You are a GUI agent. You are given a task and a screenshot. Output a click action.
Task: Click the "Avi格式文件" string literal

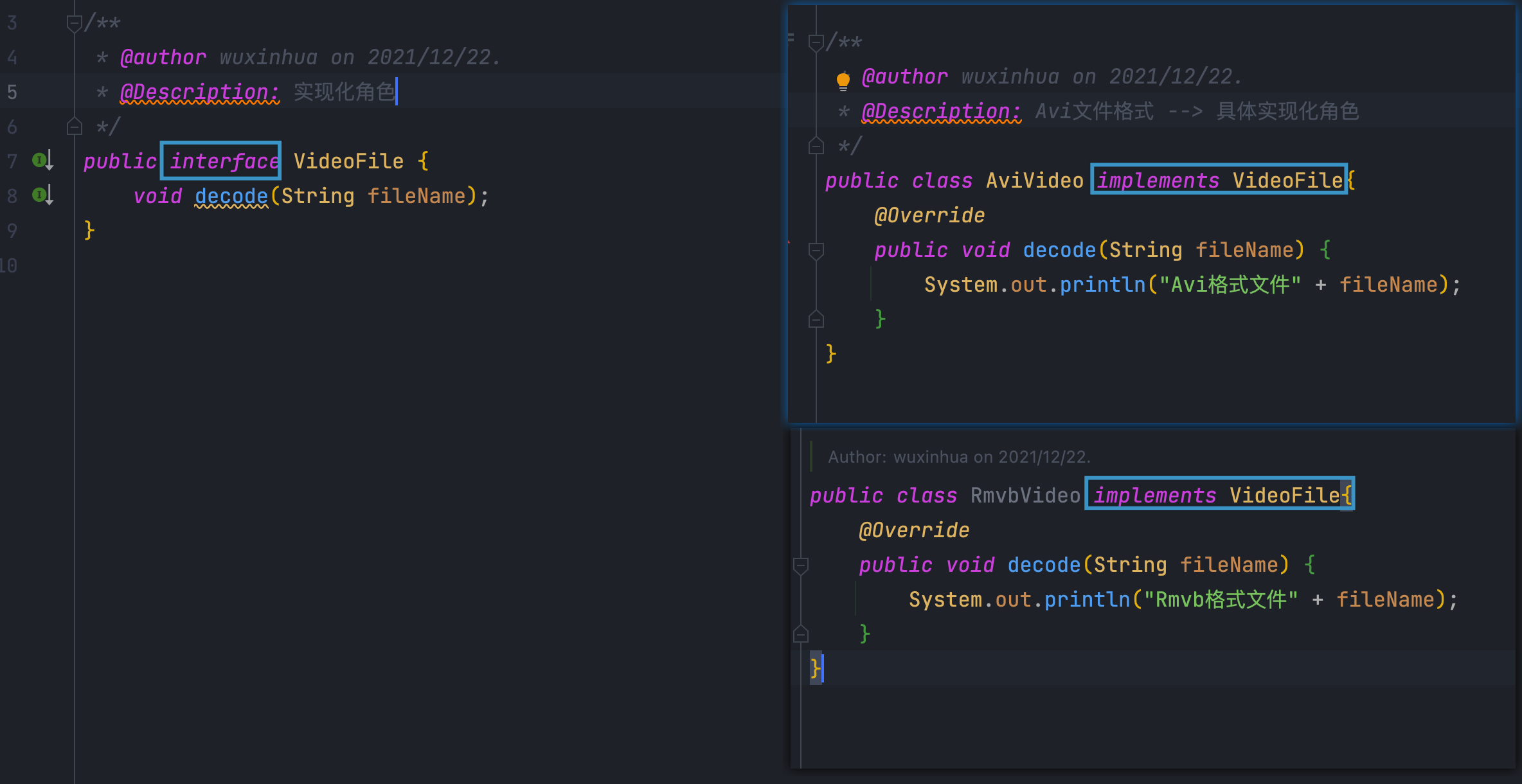(x=1230, y=285)
